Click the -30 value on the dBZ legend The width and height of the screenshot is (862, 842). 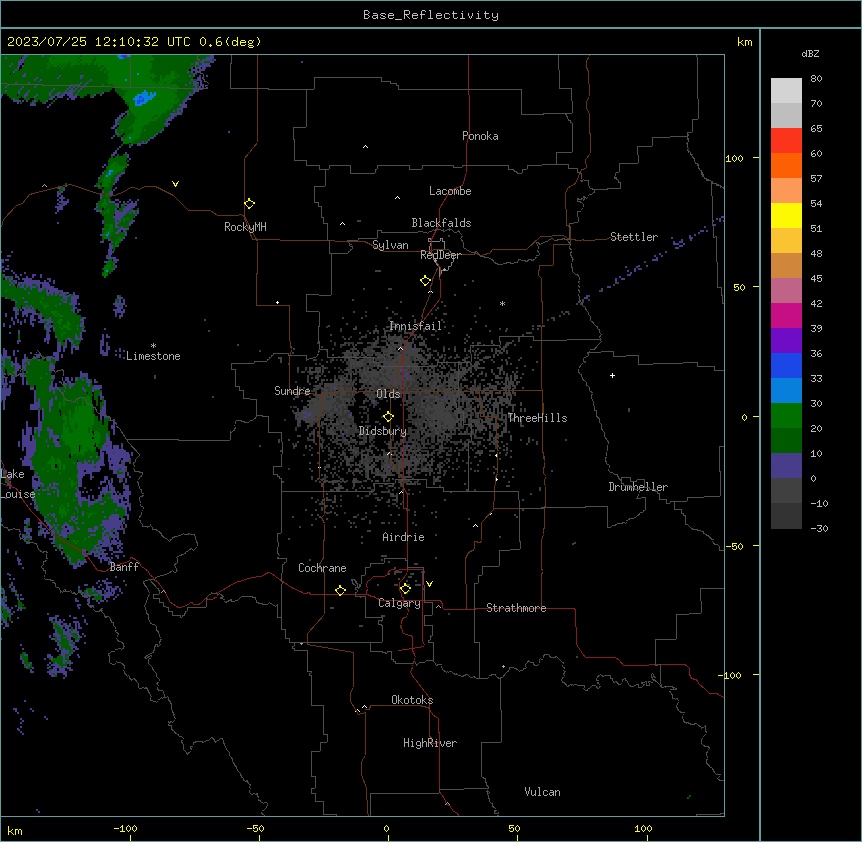(x=819, y=528)
